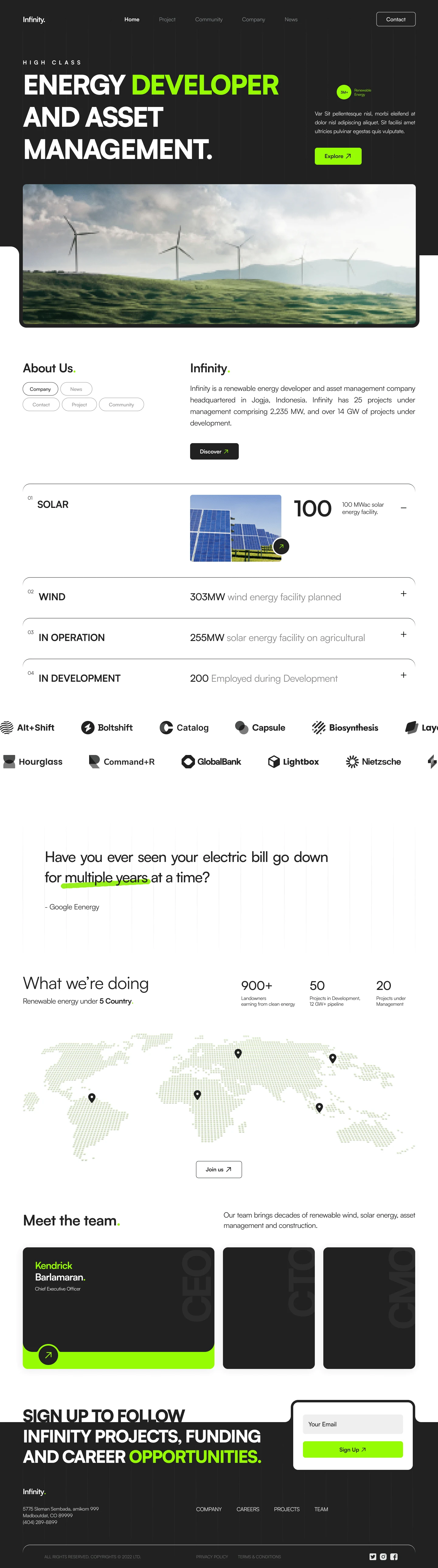Click the green arrow icon on Kendrick's card

pos(48,1354)
